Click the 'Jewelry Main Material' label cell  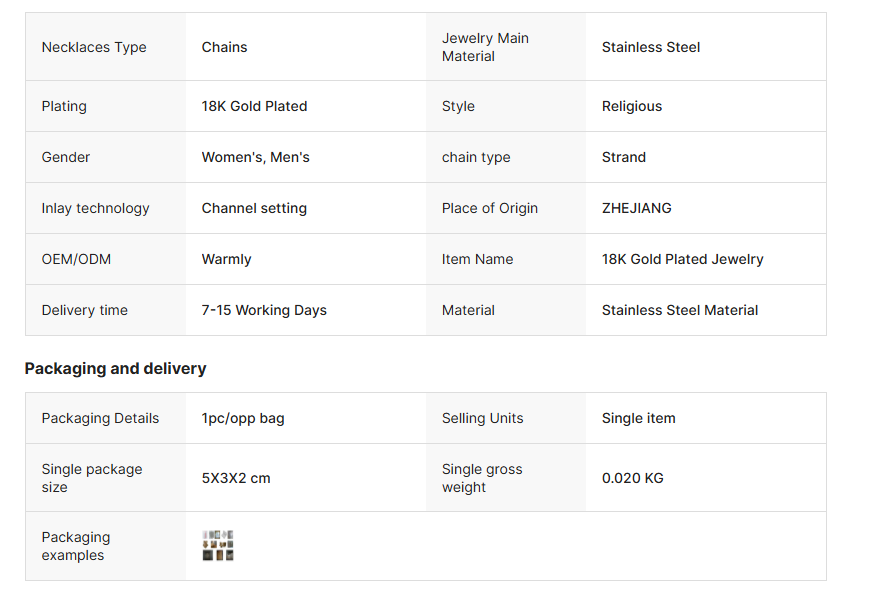tap(485, 47)
